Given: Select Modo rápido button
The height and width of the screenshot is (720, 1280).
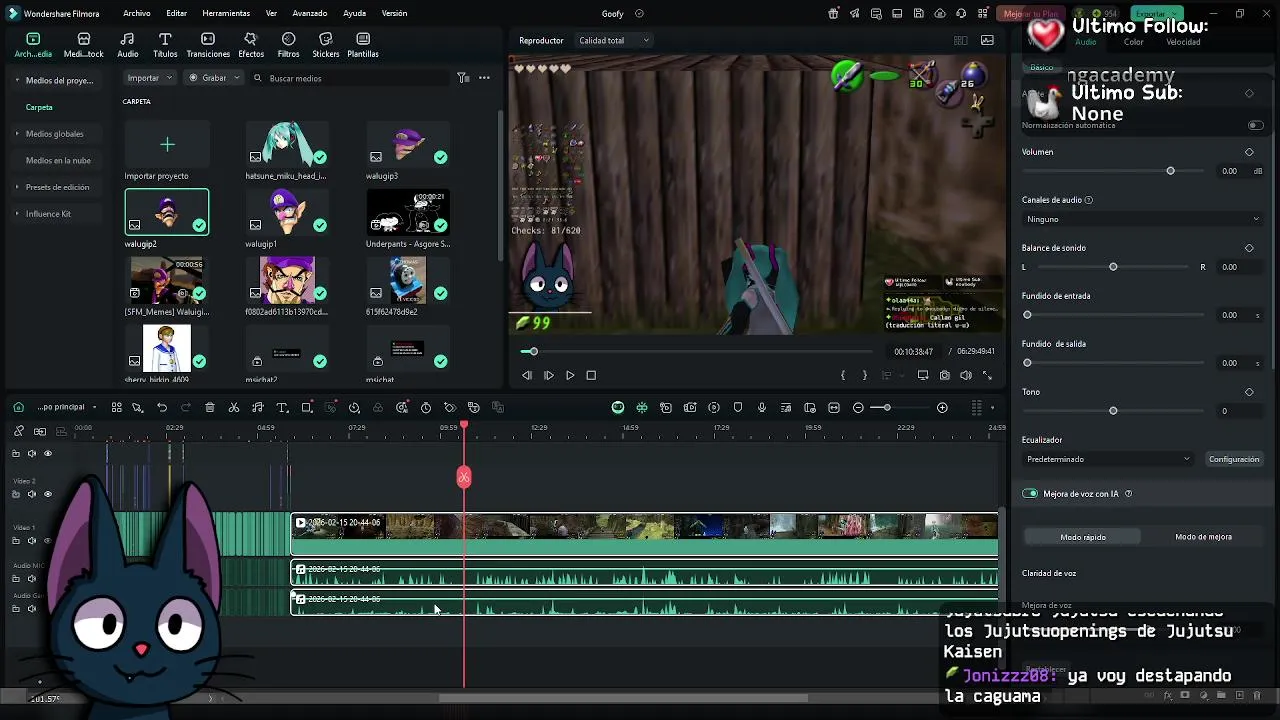Looking at the screenshot, I should (x=1083, y=537).
